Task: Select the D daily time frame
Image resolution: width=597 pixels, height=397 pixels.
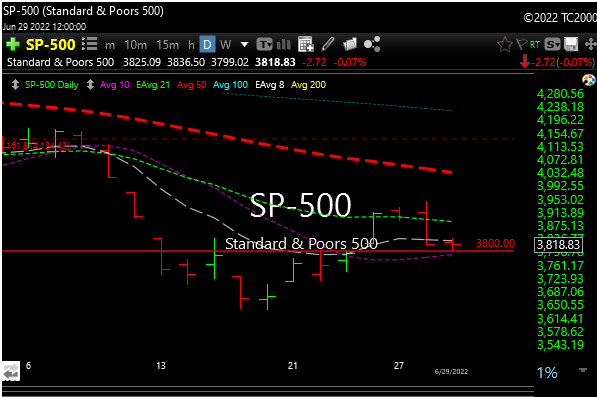Action: [208, 45]
